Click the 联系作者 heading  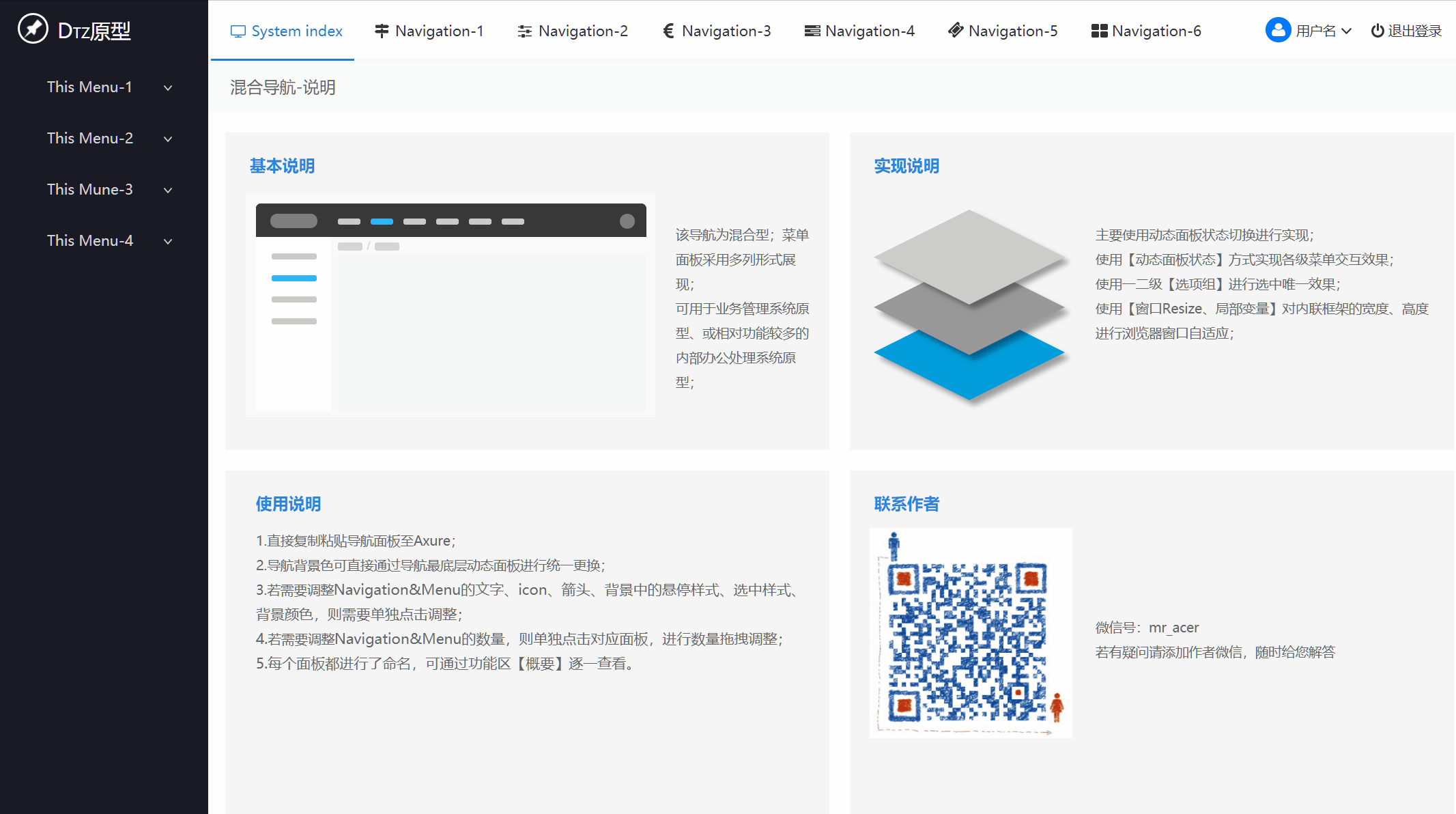tap(907, 504)
